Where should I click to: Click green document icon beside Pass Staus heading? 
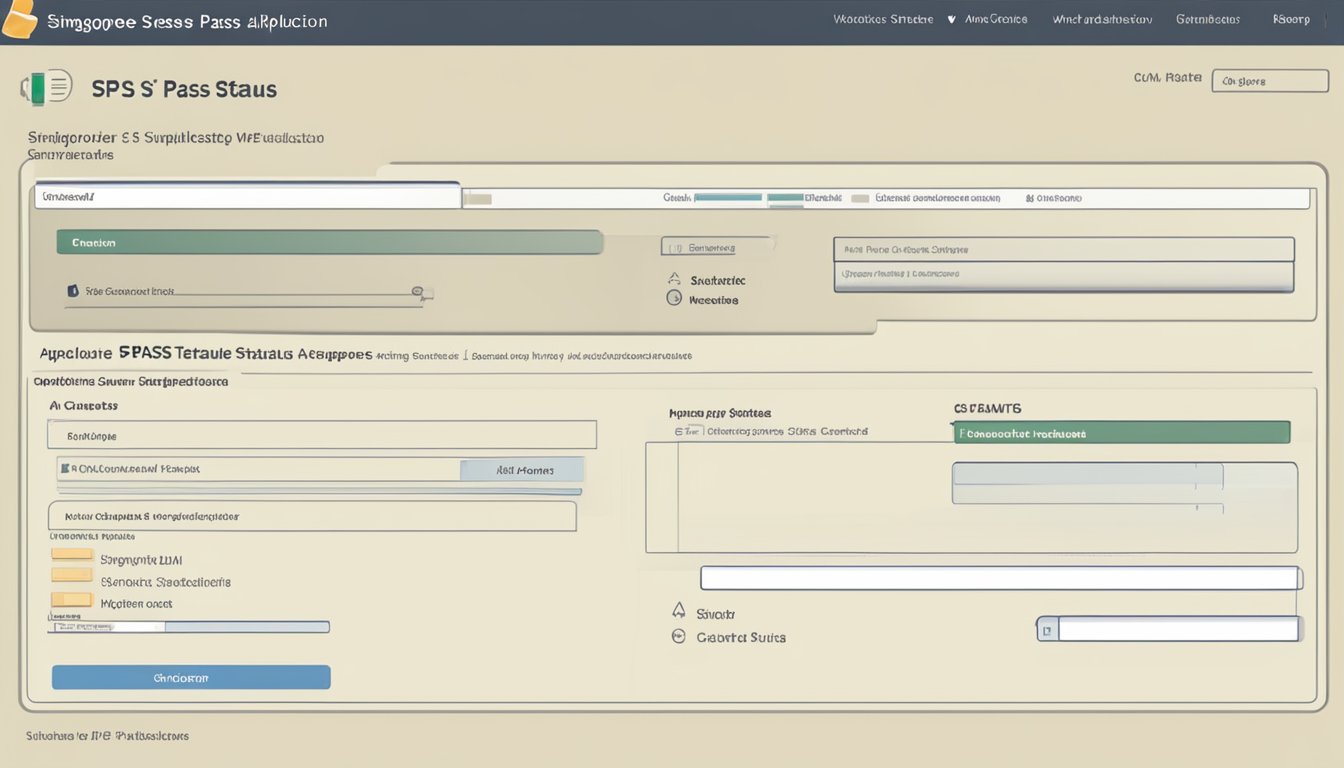[x=46, y=88]
